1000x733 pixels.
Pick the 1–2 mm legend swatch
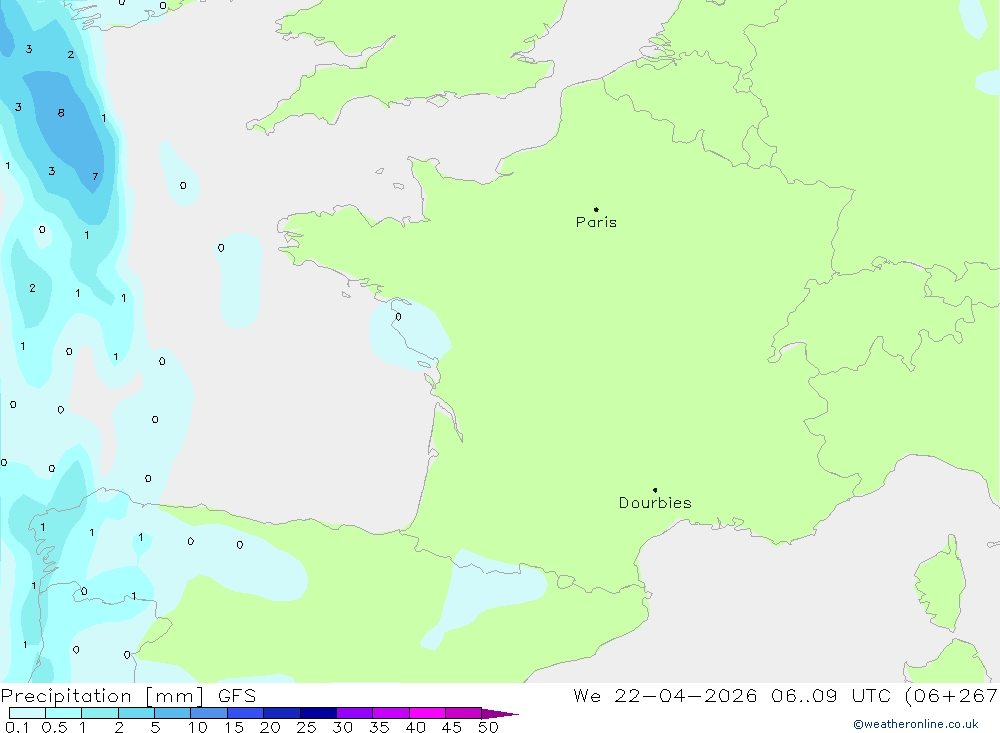click(100, 713)
